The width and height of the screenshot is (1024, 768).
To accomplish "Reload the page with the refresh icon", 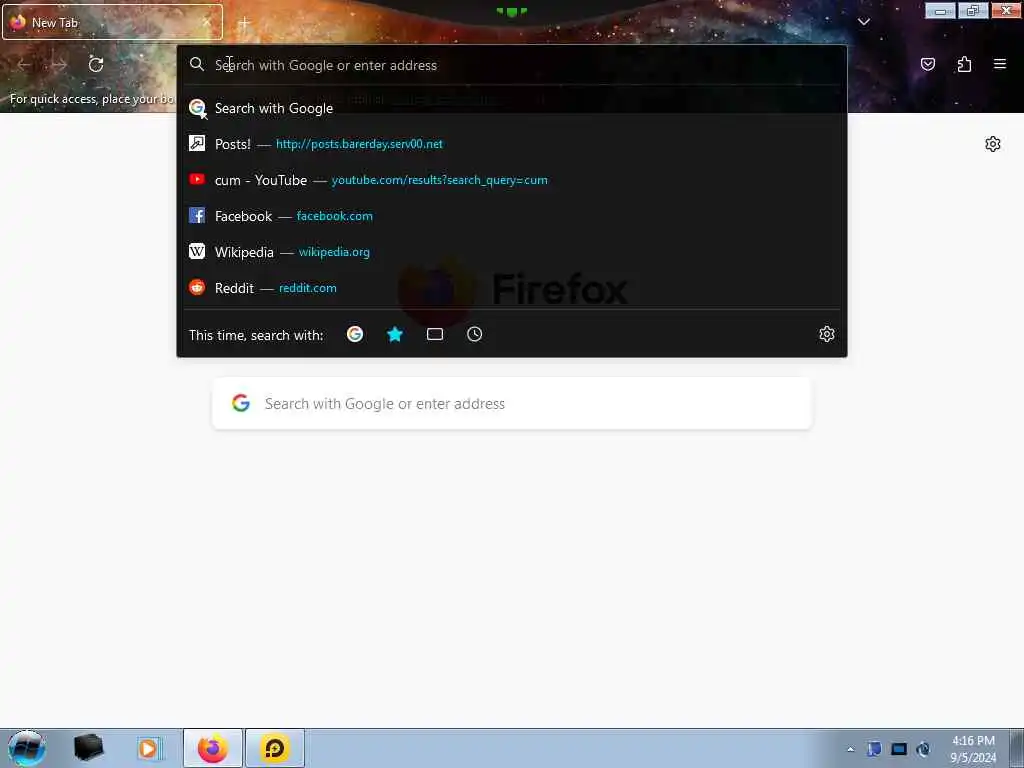I will click(96, 64).
